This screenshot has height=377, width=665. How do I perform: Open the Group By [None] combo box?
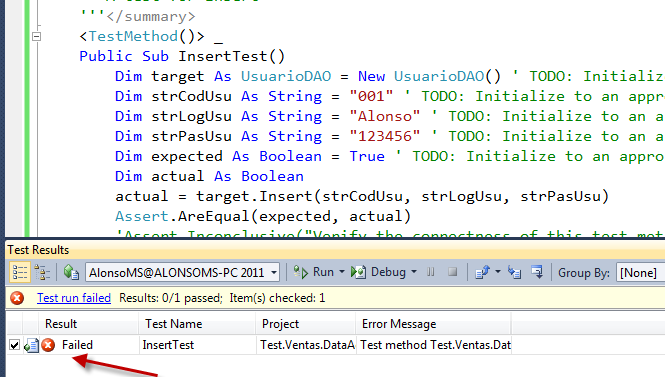[640, 273]
